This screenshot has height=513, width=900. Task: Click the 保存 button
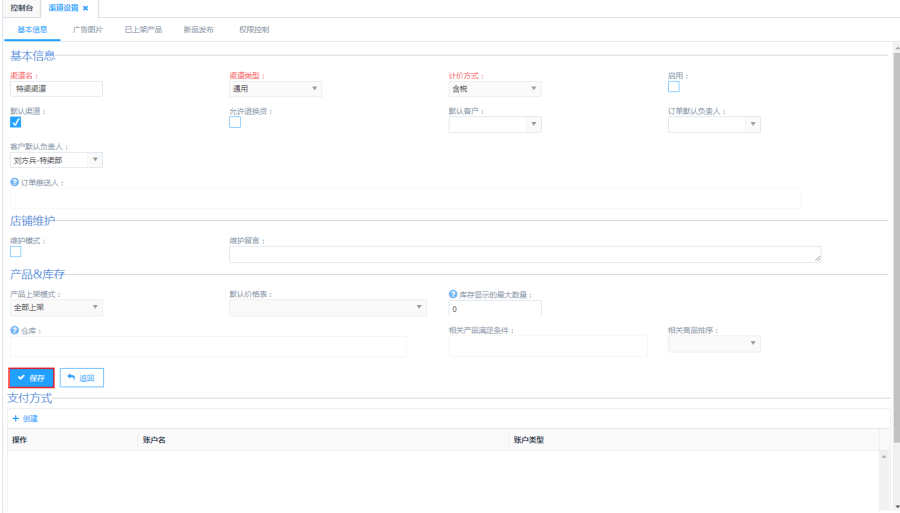click(31, 378)
